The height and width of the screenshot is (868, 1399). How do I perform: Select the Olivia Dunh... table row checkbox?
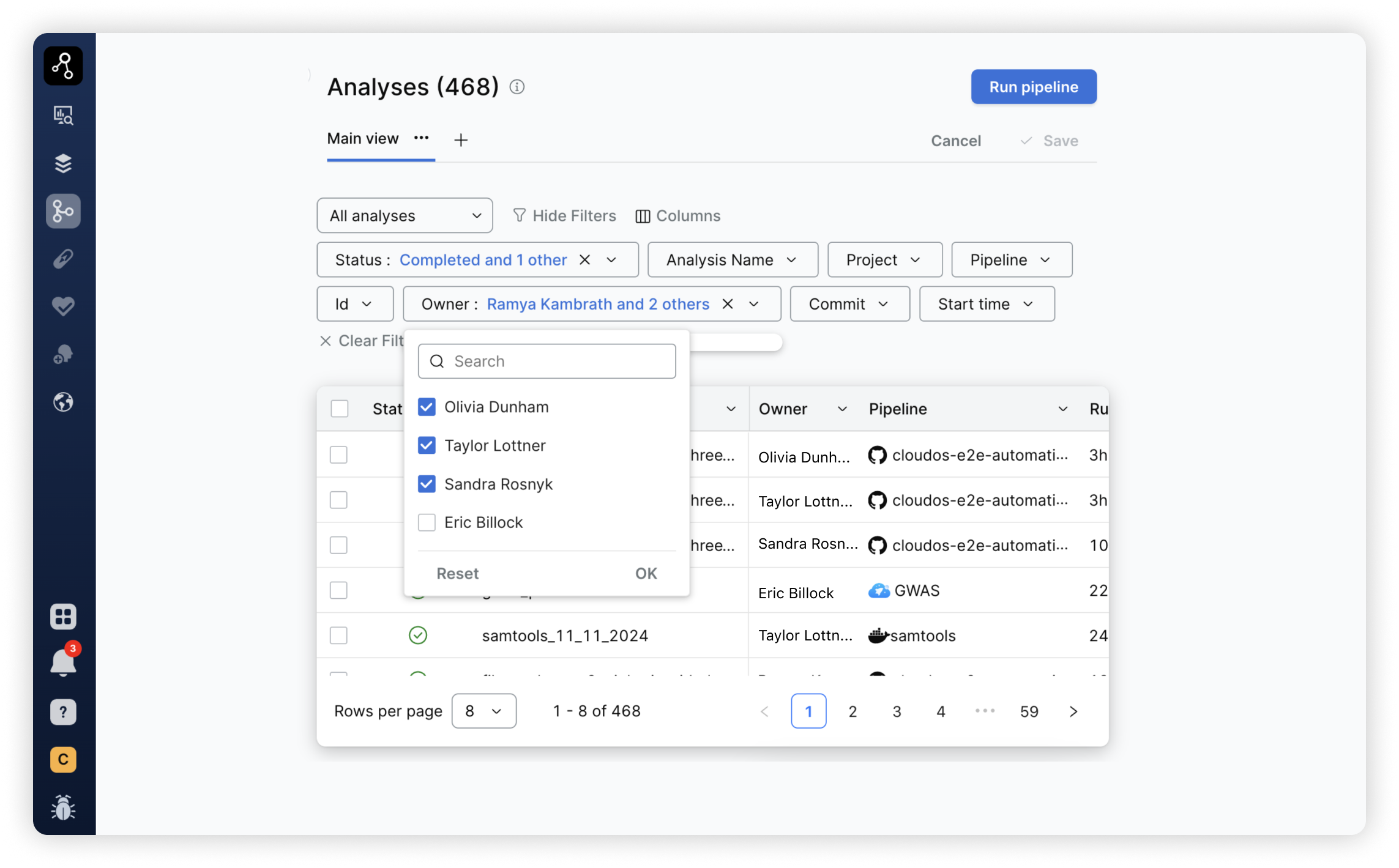[x=338, y=455]
